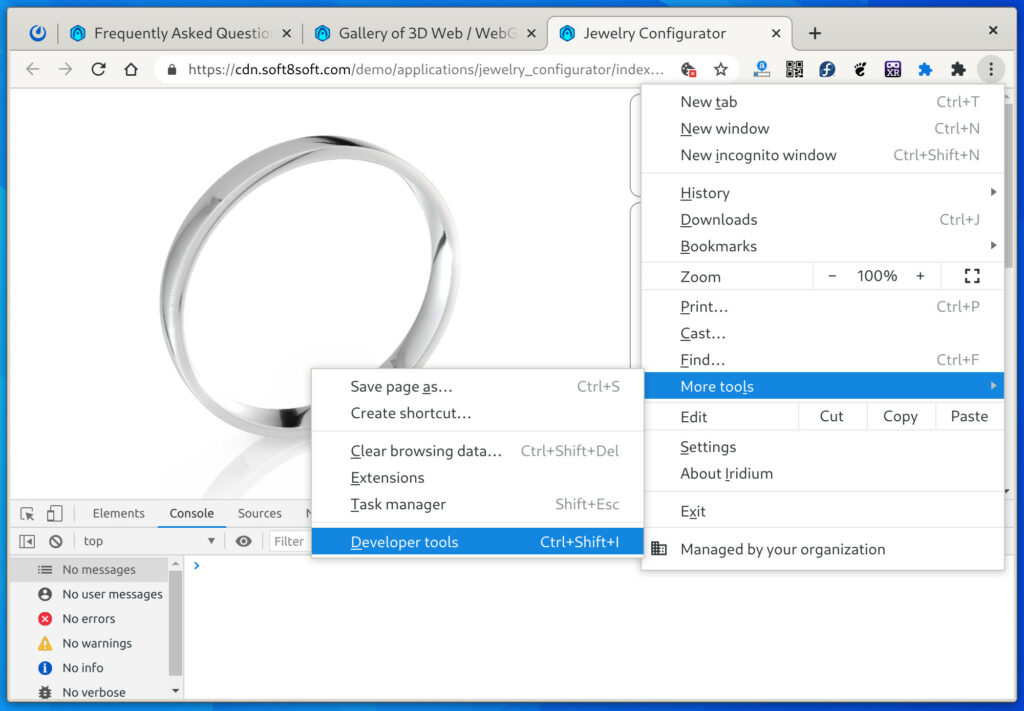Activate DevTools inspect element picker
Viewport: 1024px width, 711px height.
(x=27, y=514)
